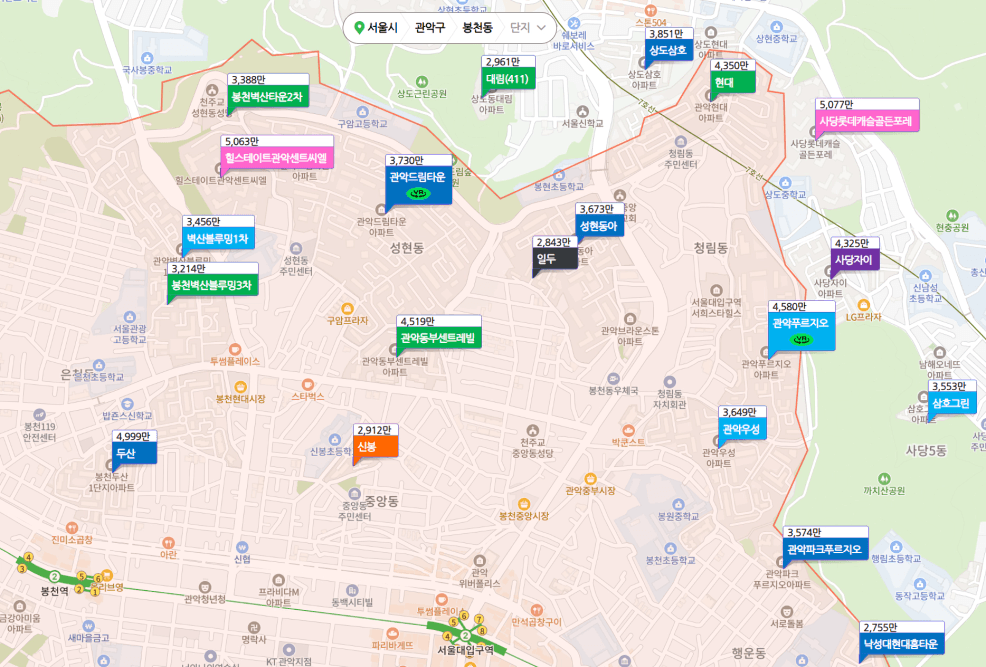Click the 서울대입구역 서희스타힐스 building icon
Screen dimensions: 986x667
[716, 290]
